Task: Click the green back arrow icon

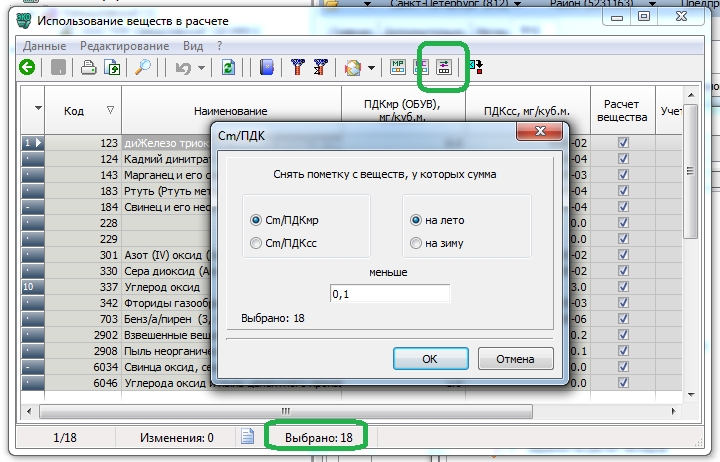Action: [x=27, y=68]
